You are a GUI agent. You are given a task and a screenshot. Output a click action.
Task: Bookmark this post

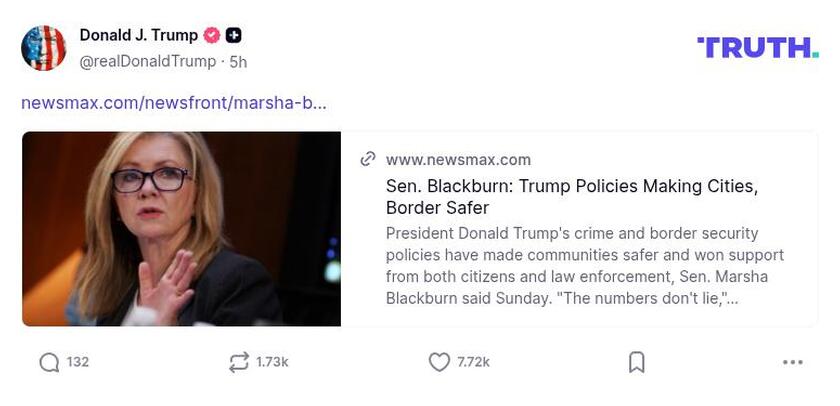tap(637, 362)
